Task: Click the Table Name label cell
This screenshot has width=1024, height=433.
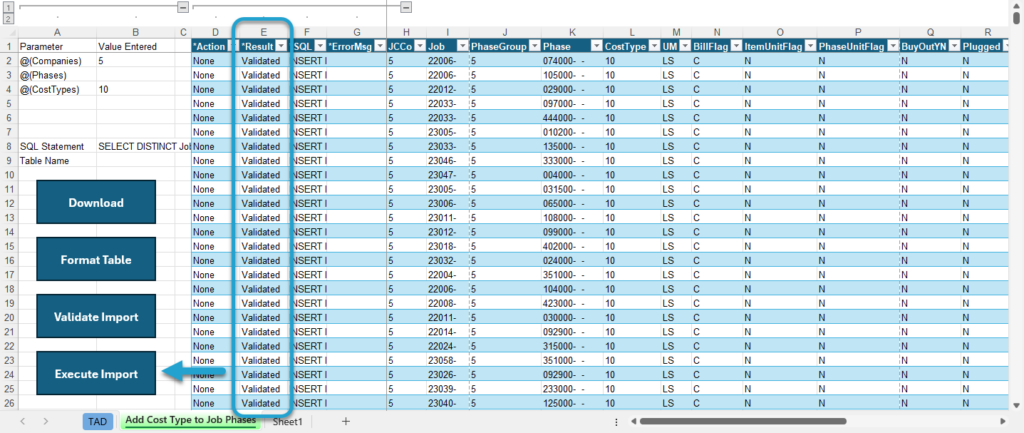Action: tap(57, 161)
